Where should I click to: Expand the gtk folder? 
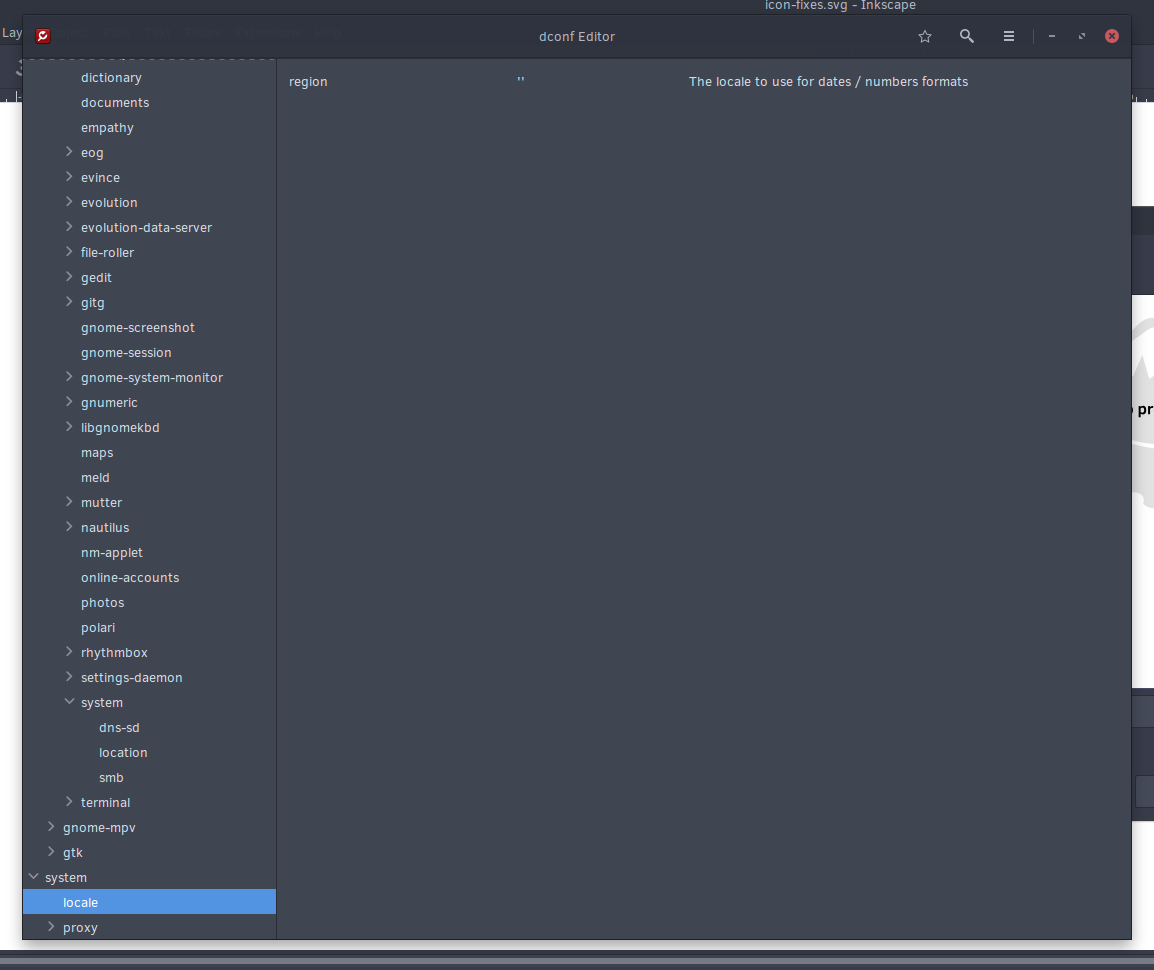pyautogui.click(x=51, y=852)
